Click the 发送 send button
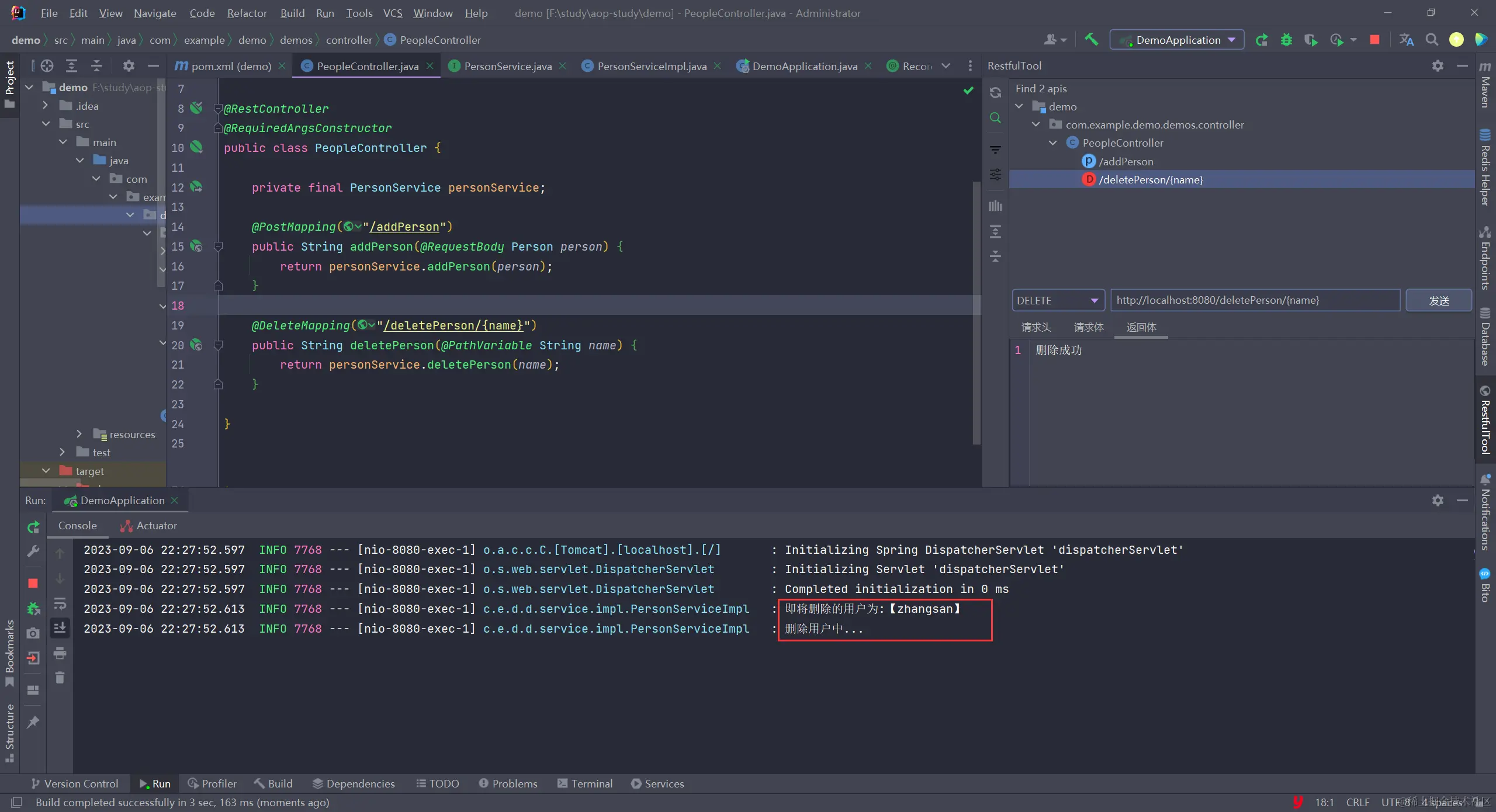1496x812 pixels. [x=1438, y=300]
